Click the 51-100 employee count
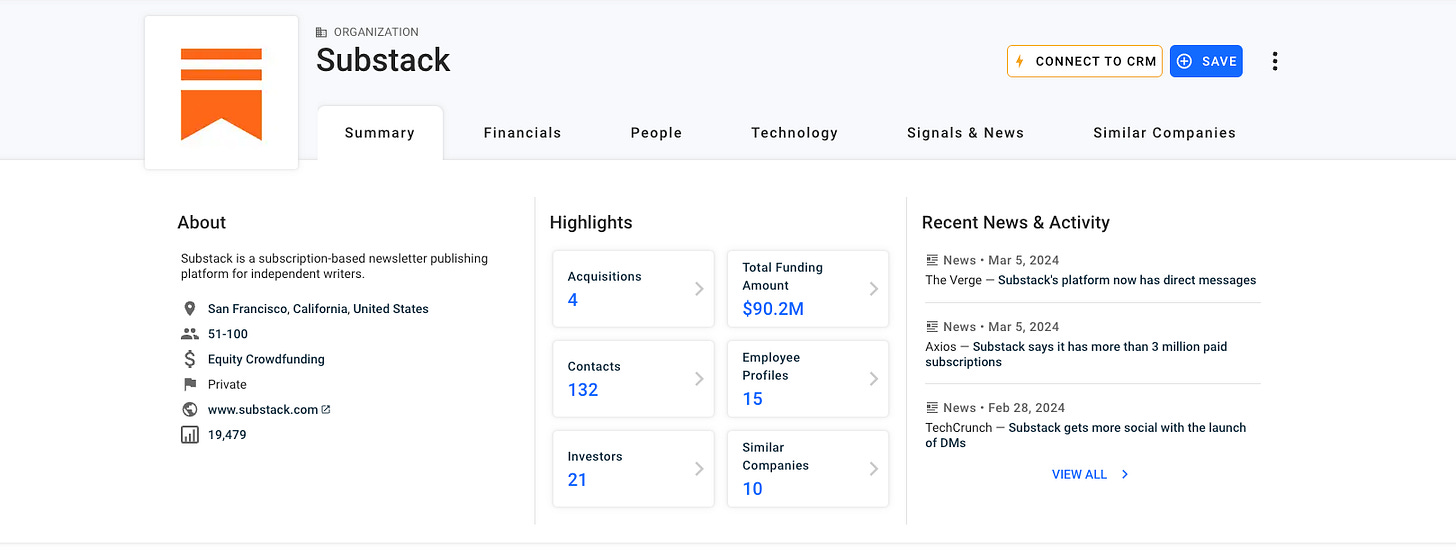Image resolution: width=1456 pixels, height=556 pixels. [x=228, y=334]
